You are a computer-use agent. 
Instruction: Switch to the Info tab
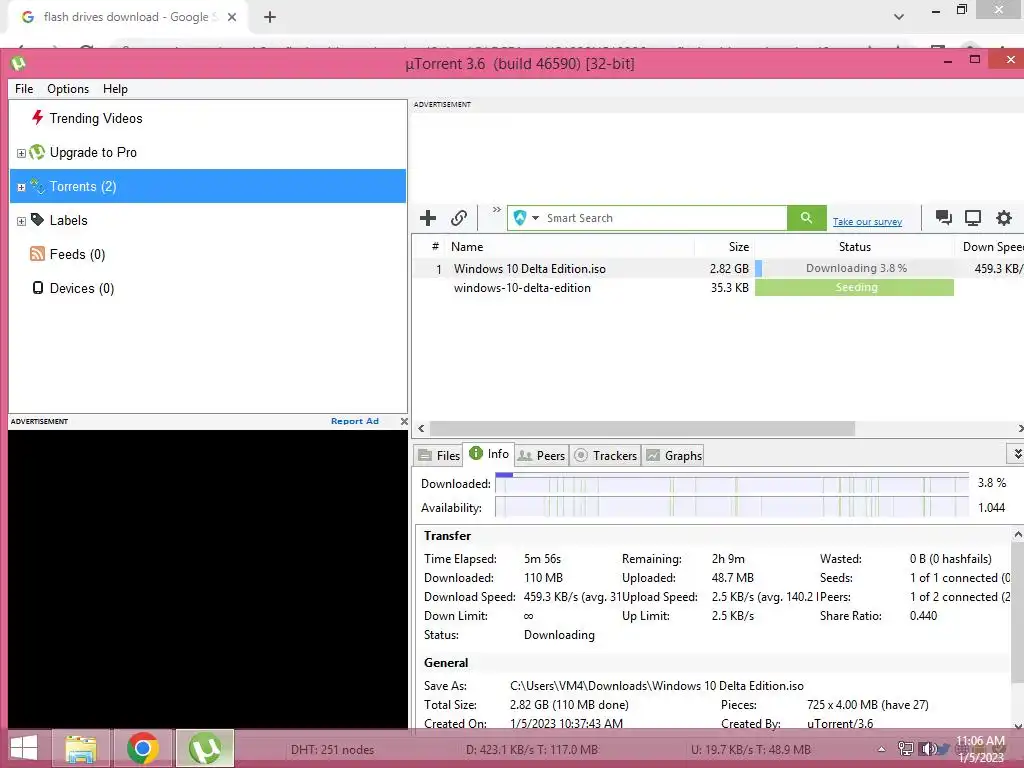[x=489, y=454]
